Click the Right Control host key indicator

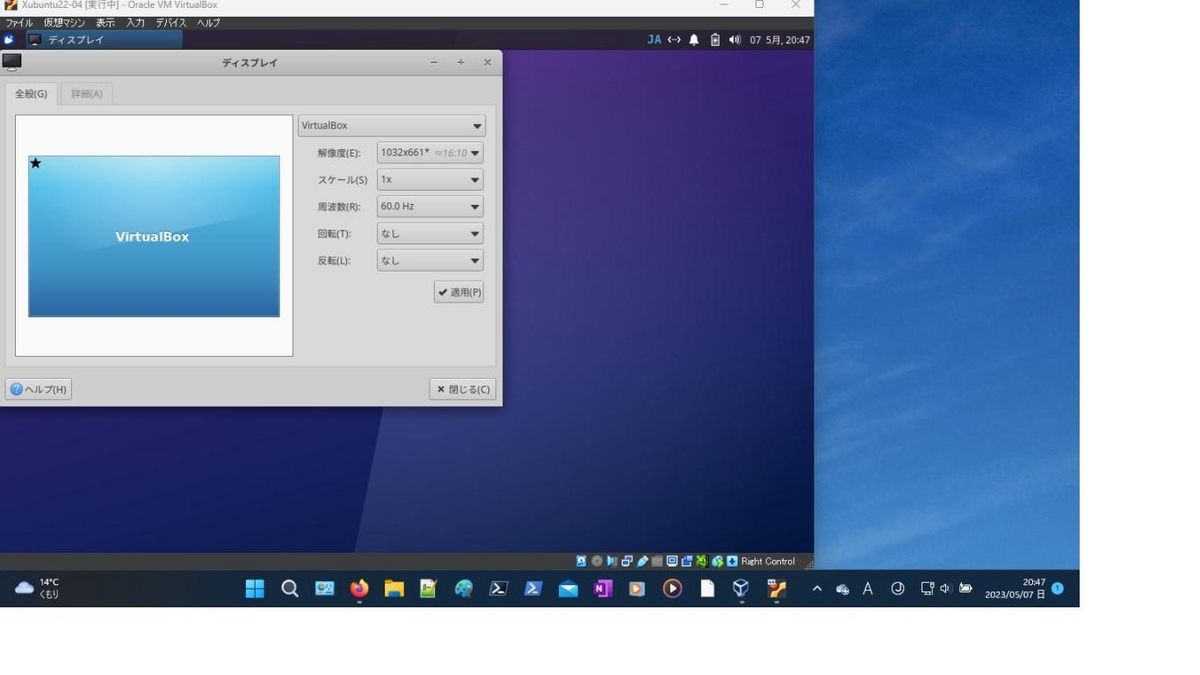click(768, 561)
